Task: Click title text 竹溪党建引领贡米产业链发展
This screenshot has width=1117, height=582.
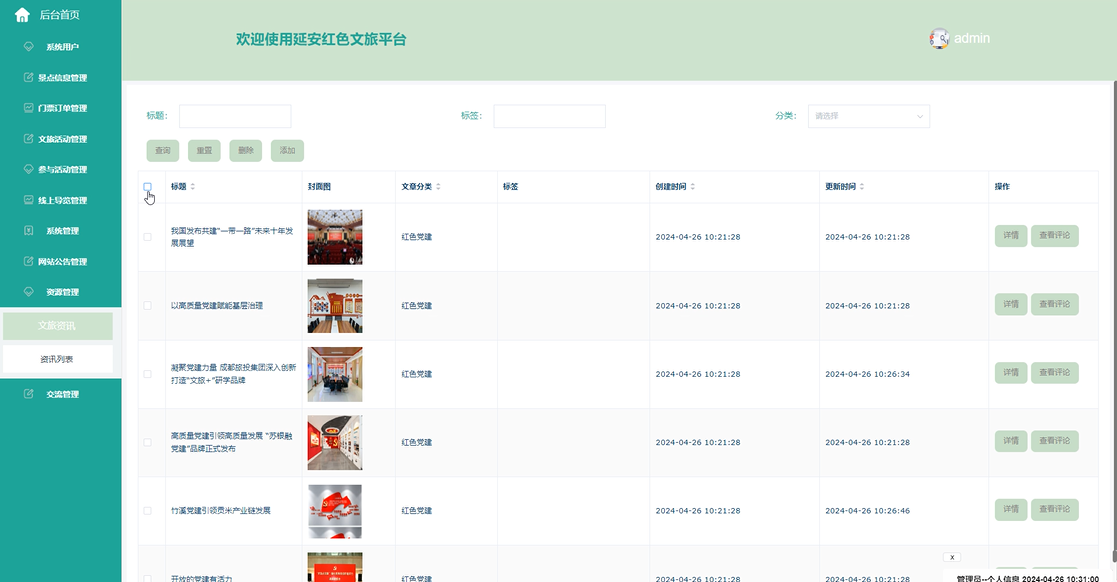Action: coord(221,511)
